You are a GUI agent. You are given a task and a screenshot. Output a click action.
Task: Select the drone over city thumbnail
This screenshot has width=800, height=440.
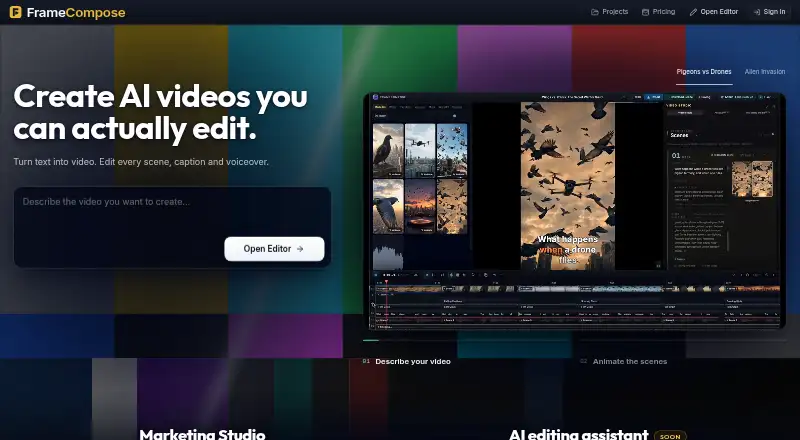click(420, 151)
